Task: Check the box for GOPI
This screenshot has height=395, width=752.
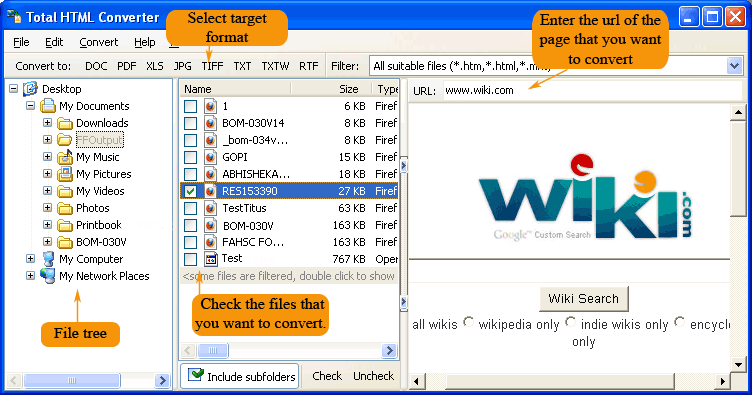Action: [x=190, y=157]
